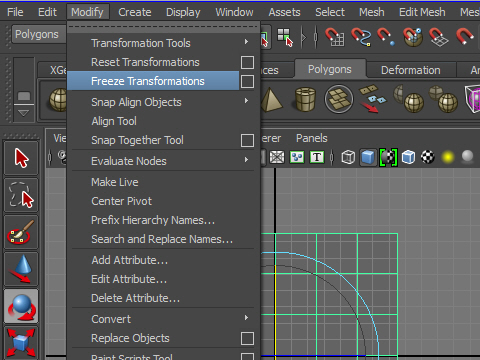Turn on use all lights yellow sphere
The image size is (480, 360).
pos(448,157)
